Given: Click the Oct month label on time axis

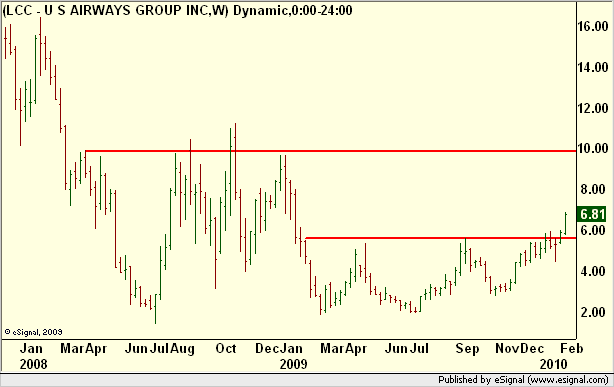Looking at the screenshot, I should tap(226, 348).
